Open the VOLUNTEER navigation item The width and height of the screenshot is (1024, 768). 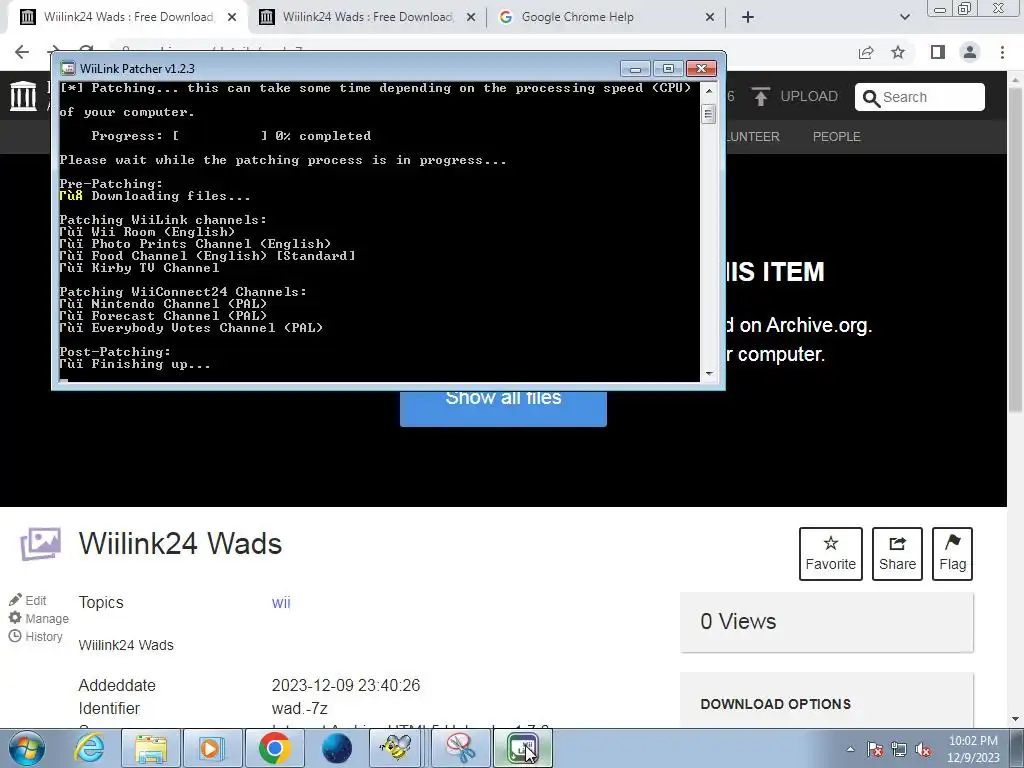tap(752, 136)
